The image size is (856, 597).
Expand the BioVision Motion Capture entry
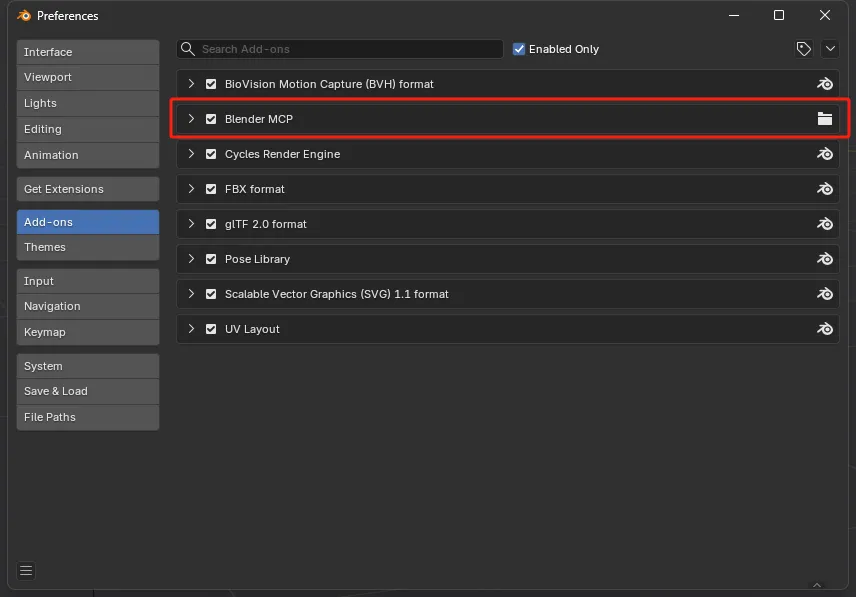pyautogui.click(x=191, y=84)
